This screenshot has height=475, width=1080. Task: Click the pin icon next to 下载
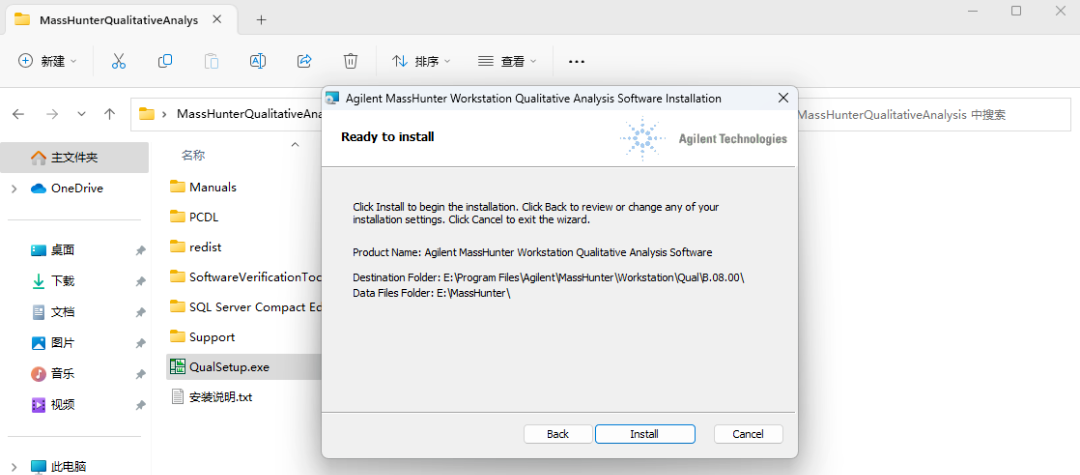pyautogui.click(x=141, y=282)
